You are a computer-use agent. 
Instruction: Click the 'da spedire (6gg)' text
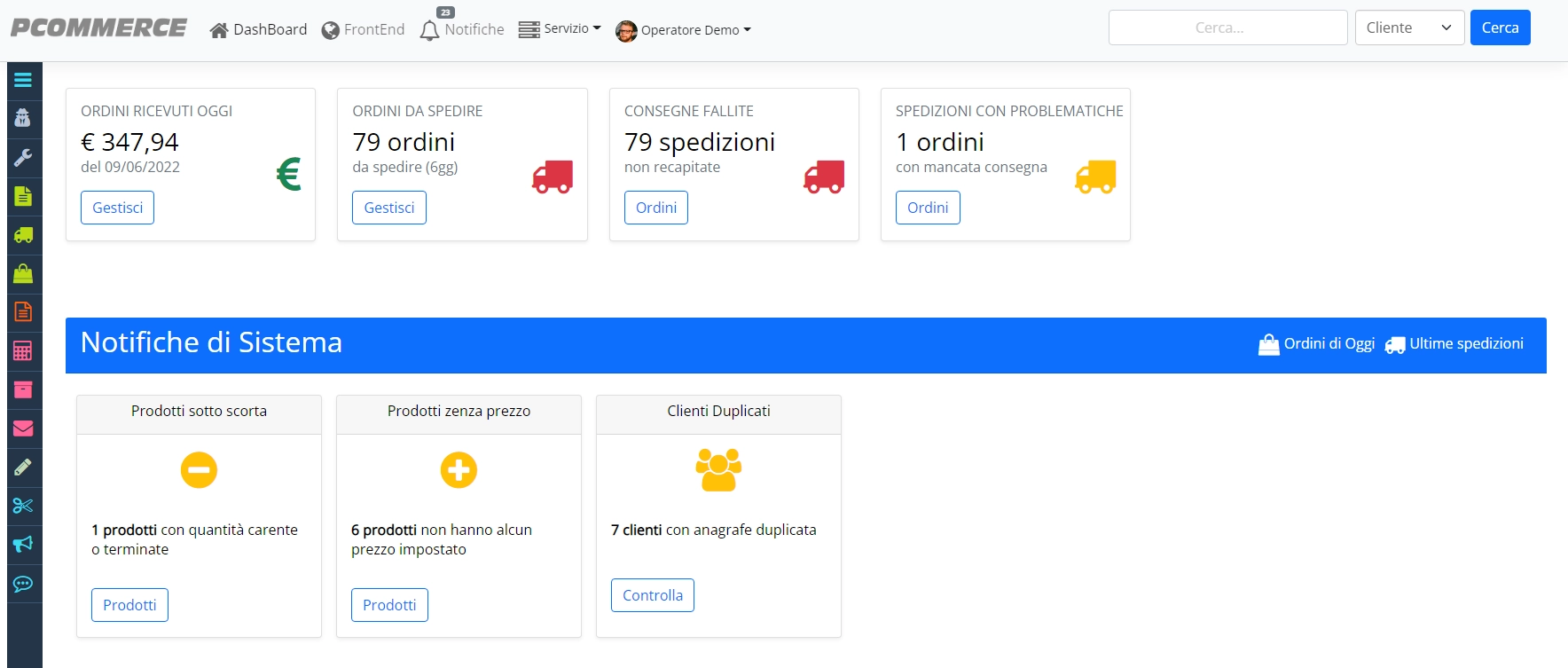405,167
